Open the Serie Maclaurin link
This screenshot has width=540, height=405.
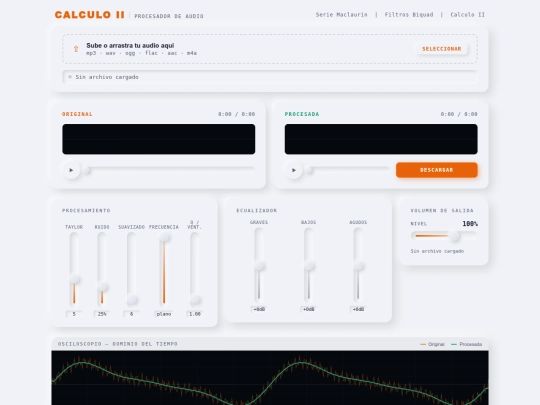pyautogui.click(x=341, y=15)
